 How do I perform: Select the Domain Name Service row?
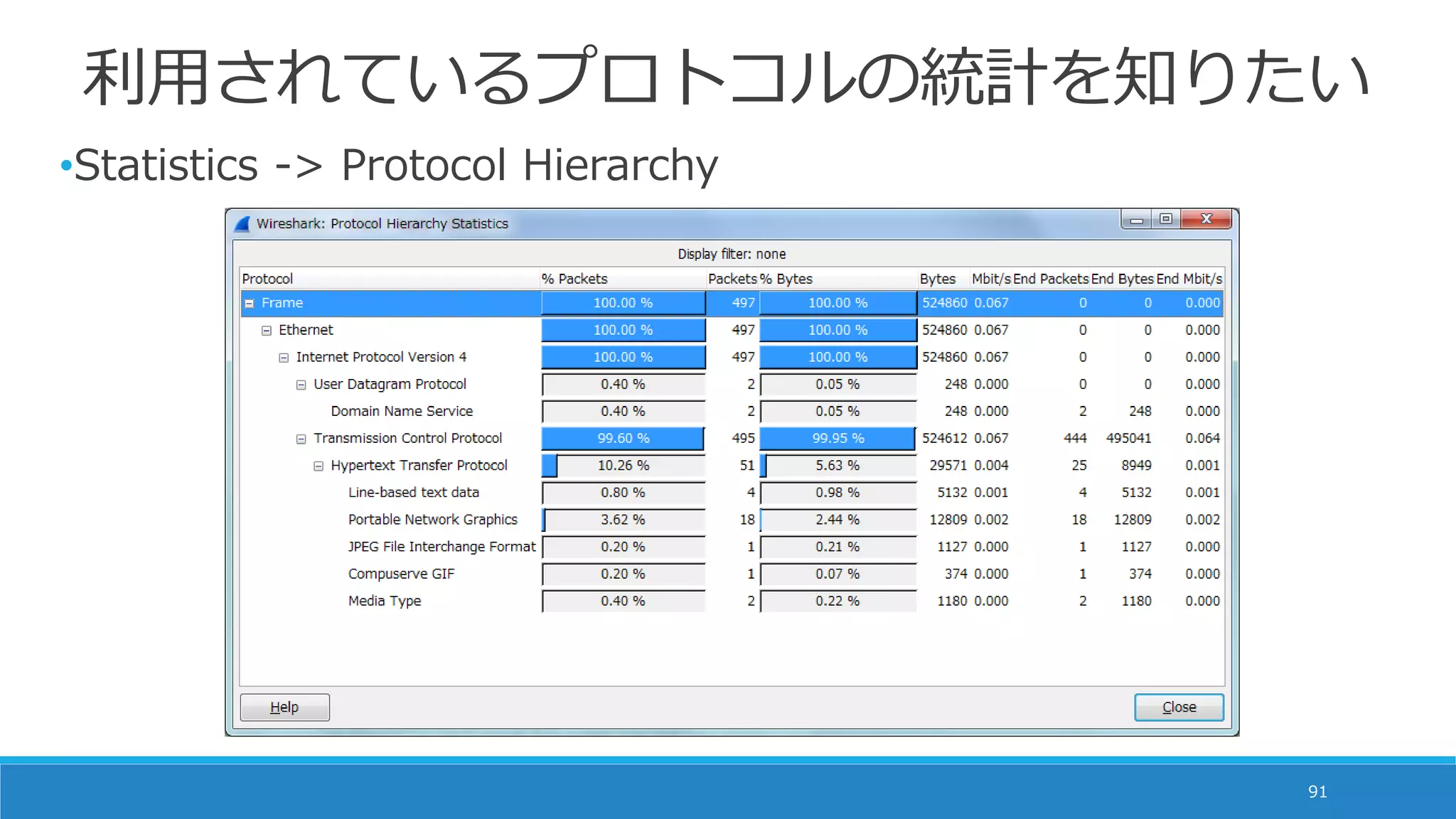[732, 411]
